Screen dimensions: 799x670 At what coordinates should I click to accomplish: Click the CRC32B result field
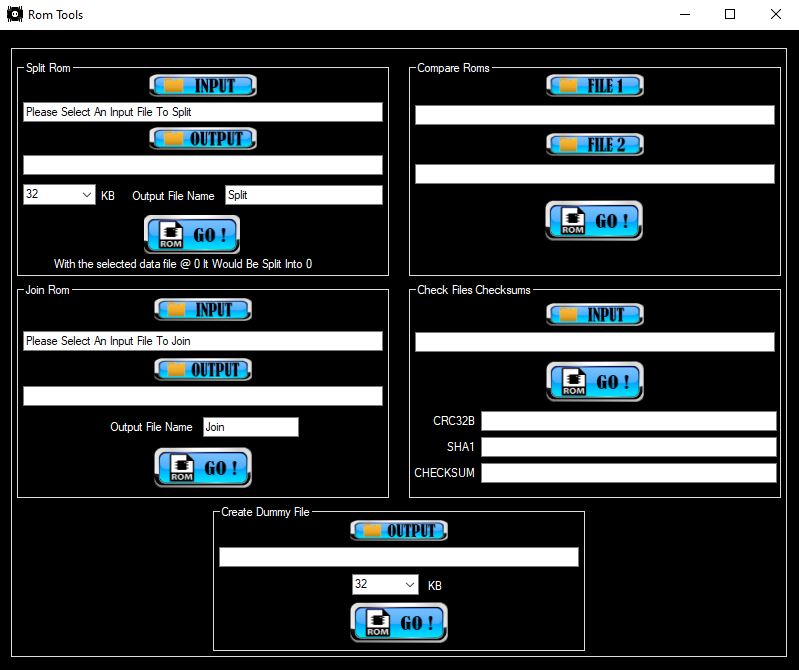[629, 421]
